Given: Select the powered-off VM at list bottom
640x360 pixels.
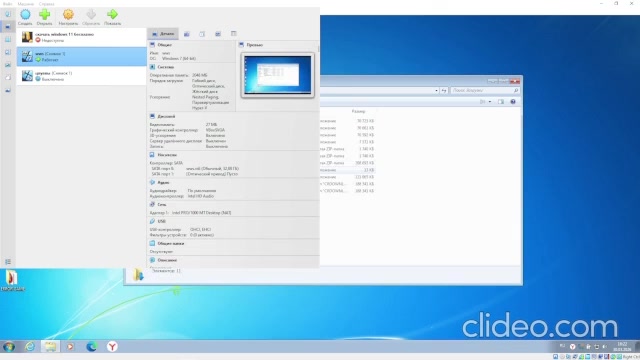Looking at the screenshot, I should pyautogui.click(x=82, y=76).
